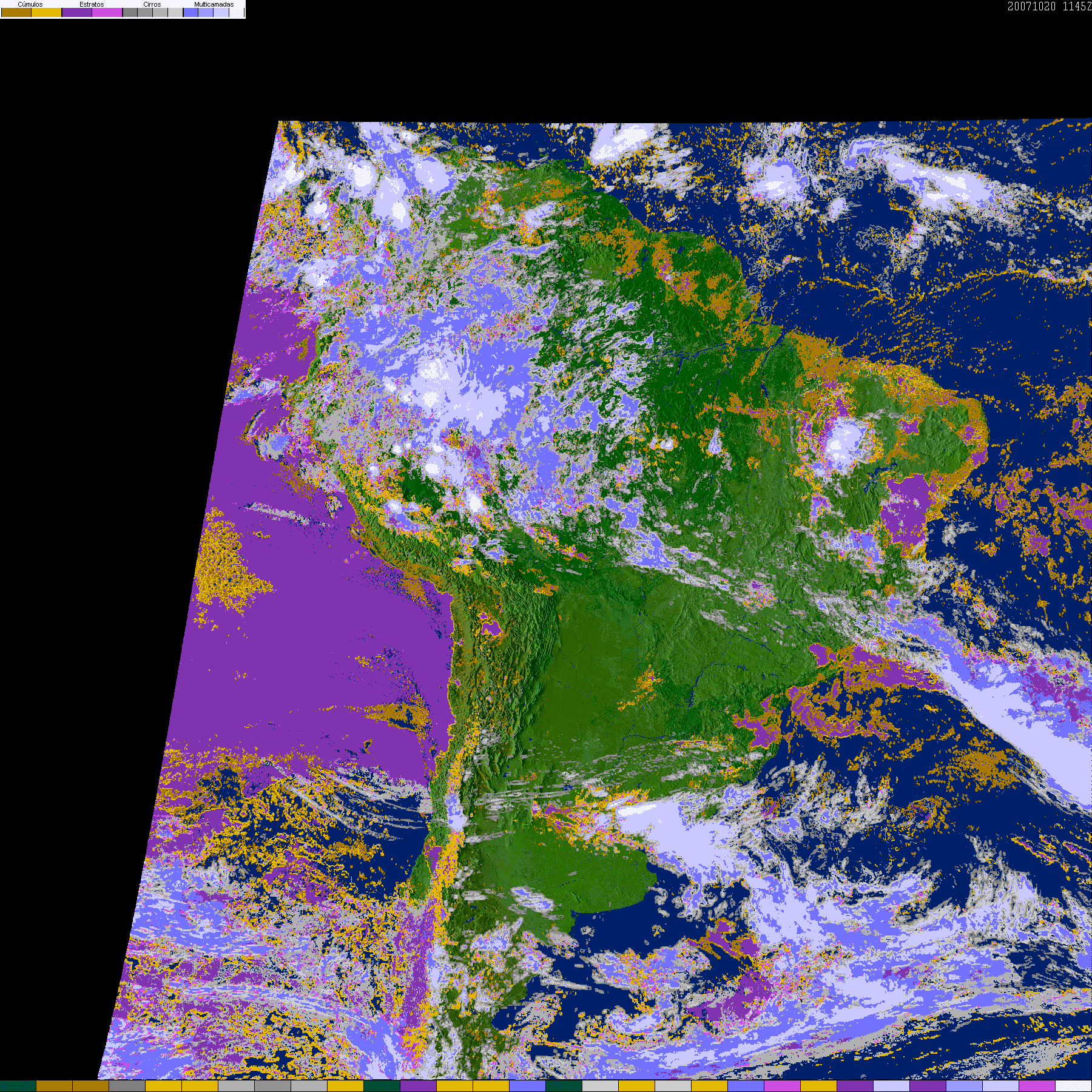1092x1092 pixels.
Task: Pick the darkest gray Cirros legend swatch
Action: [x=130, y=12]
